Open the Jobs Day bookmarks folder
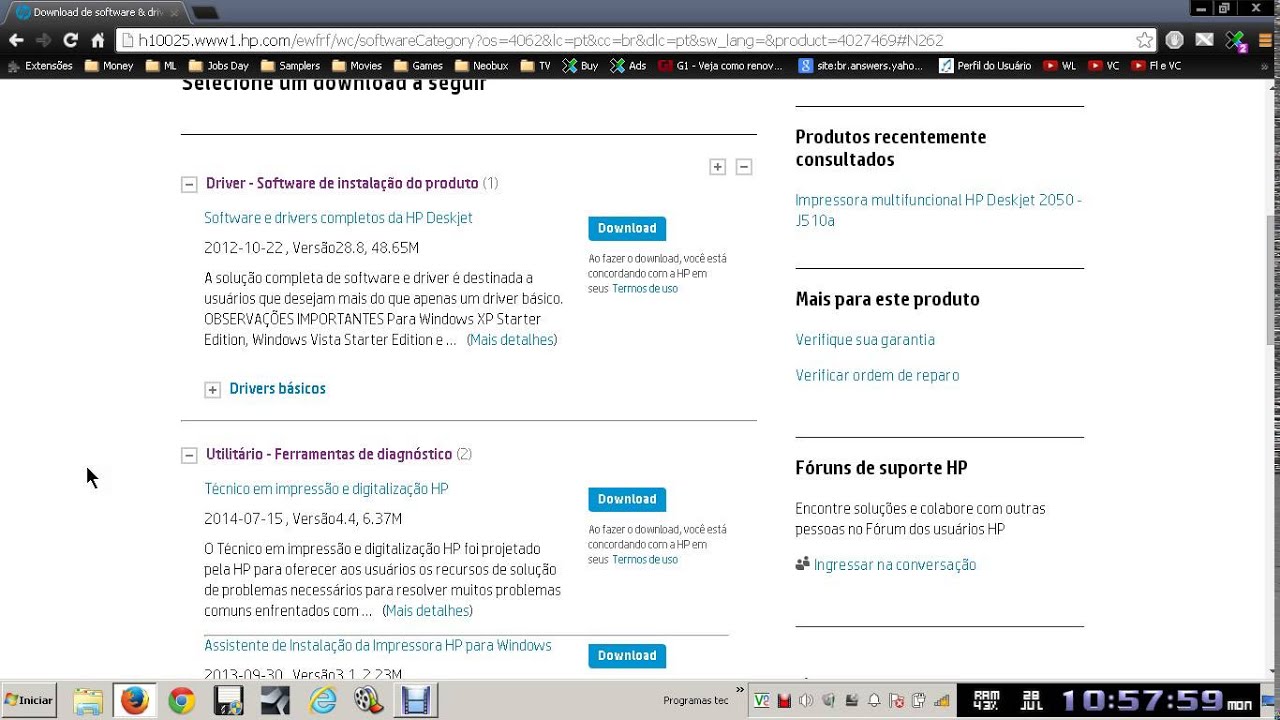The height and width of the screenshot is (720, 1280). (218, 66)
